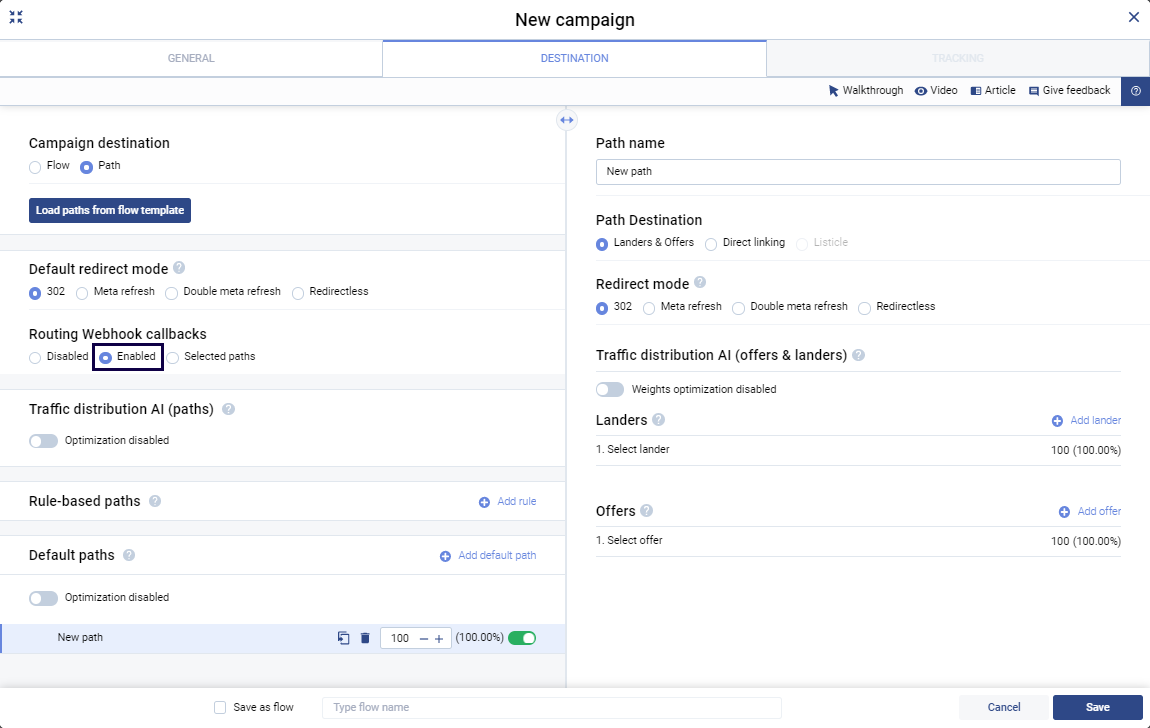Image resolution: width=1150 pixels, height=728 pixels.
Task: Click help icon next to Landers heading
Action: point(658,420)
